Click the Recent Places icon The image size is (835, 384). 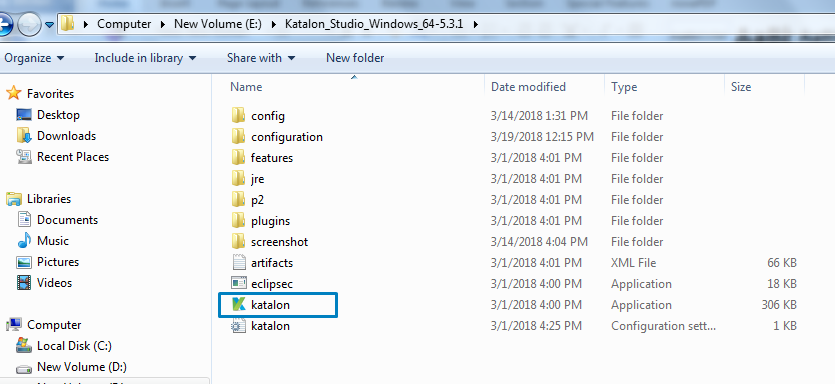(x=24, y=157)
